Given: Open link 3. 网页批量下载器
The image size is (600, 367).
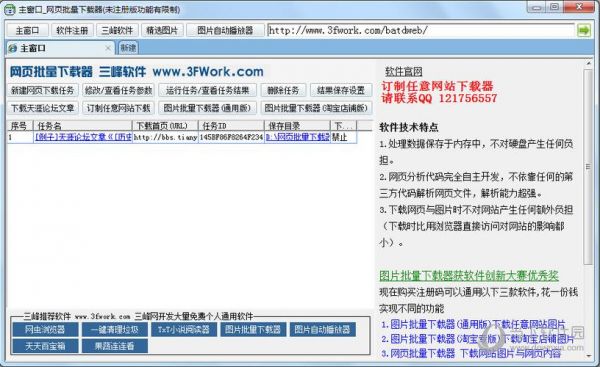Looking at the screenshot, I should (471, 353).
